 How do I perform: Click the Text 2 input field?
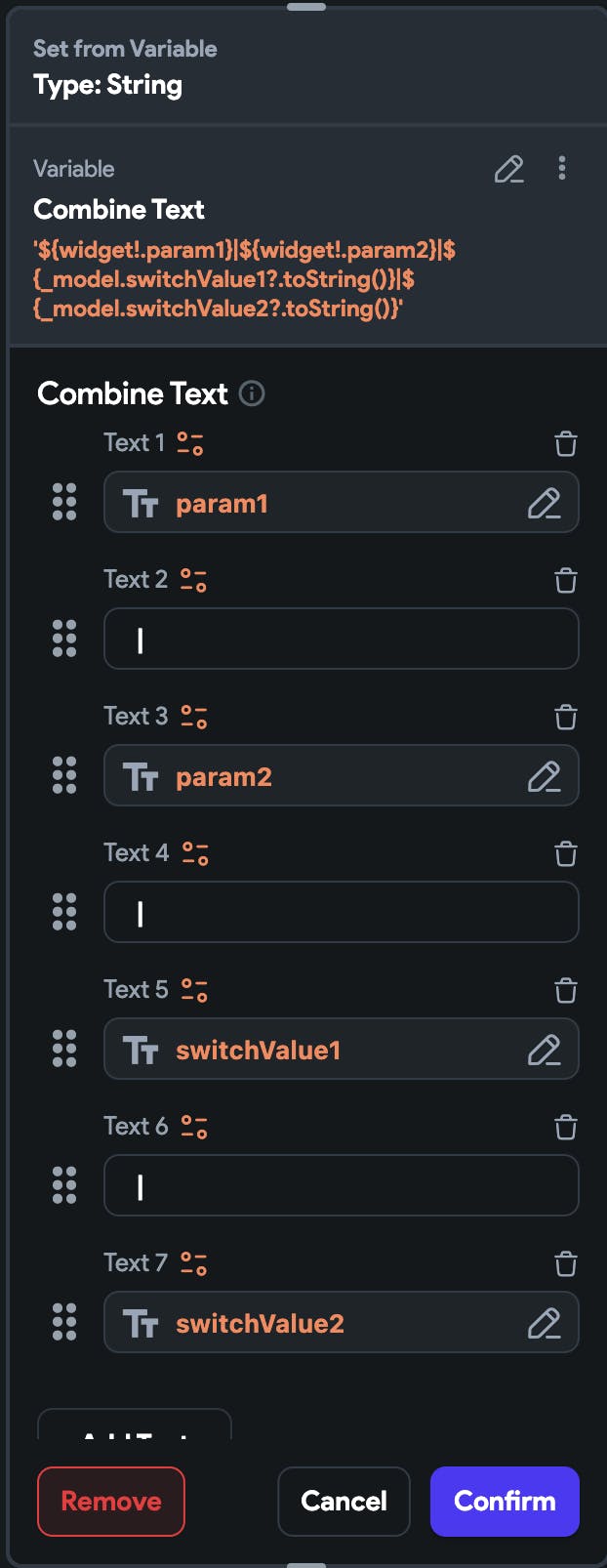click(342, 640)
